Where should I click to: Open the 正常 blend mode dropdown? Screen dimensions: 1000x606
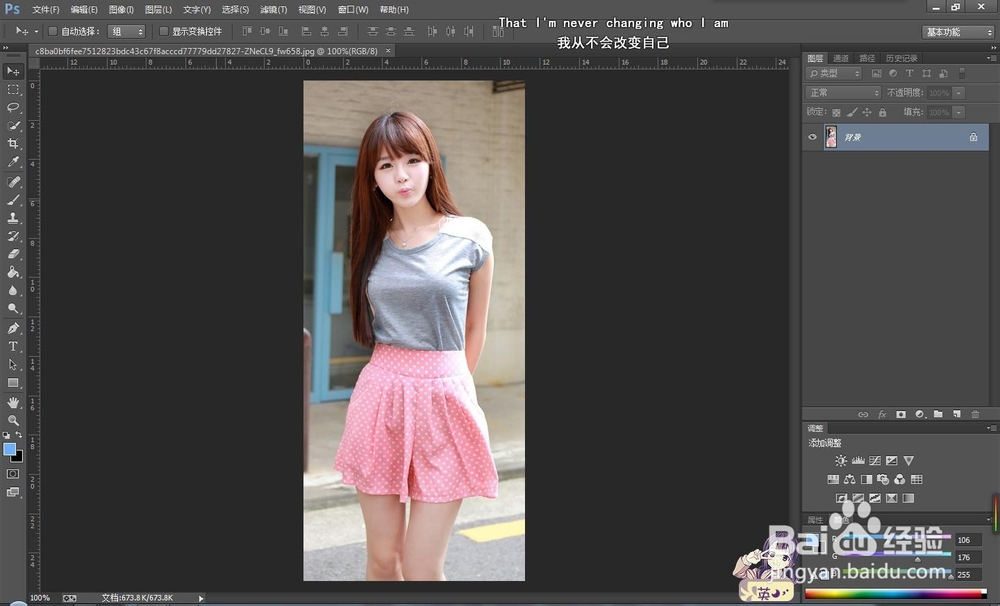(843, 92)
